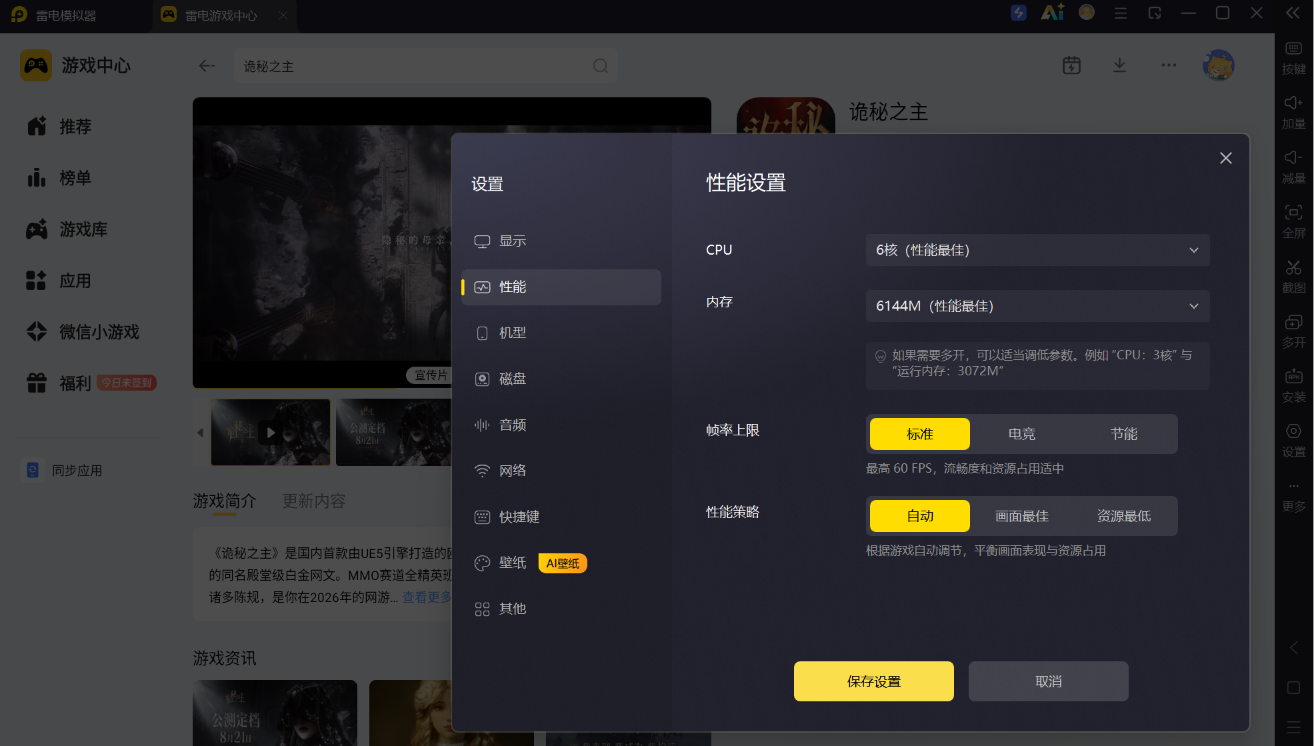Choose 画面最佳 performance strategy
The height and width of the screenshot is (746, 1314).
tap(1022, 516)
